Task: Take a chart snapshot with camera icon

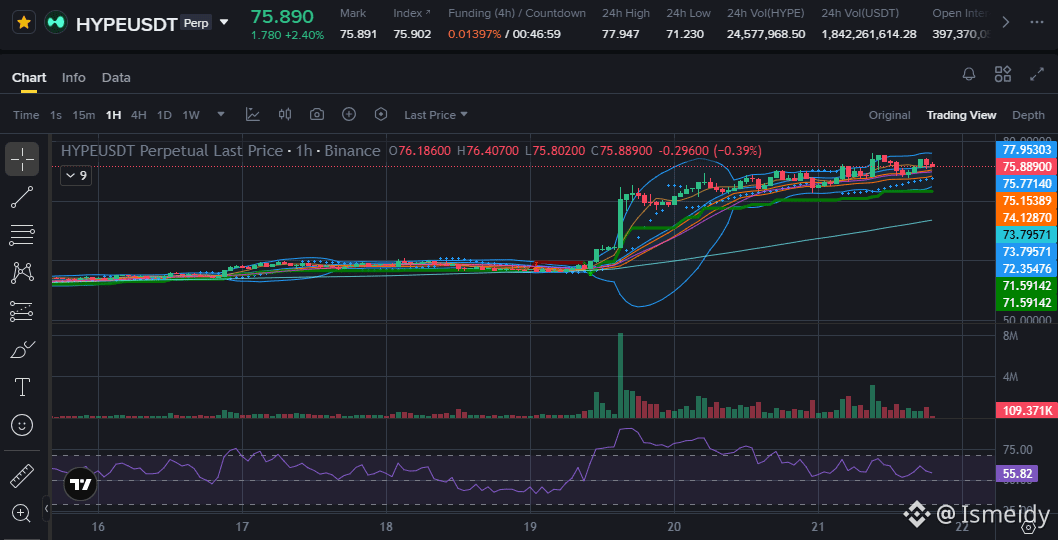Action: pos(317,115)
